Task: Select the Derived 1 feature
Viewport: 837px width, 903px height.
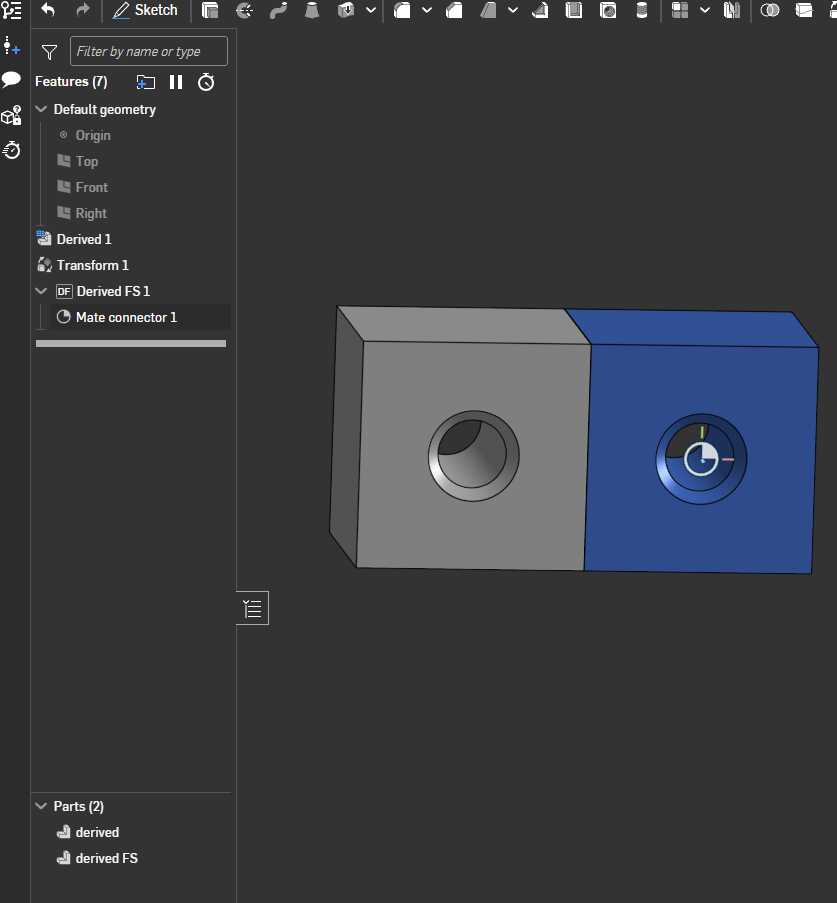Action: [x=84, y=239]
